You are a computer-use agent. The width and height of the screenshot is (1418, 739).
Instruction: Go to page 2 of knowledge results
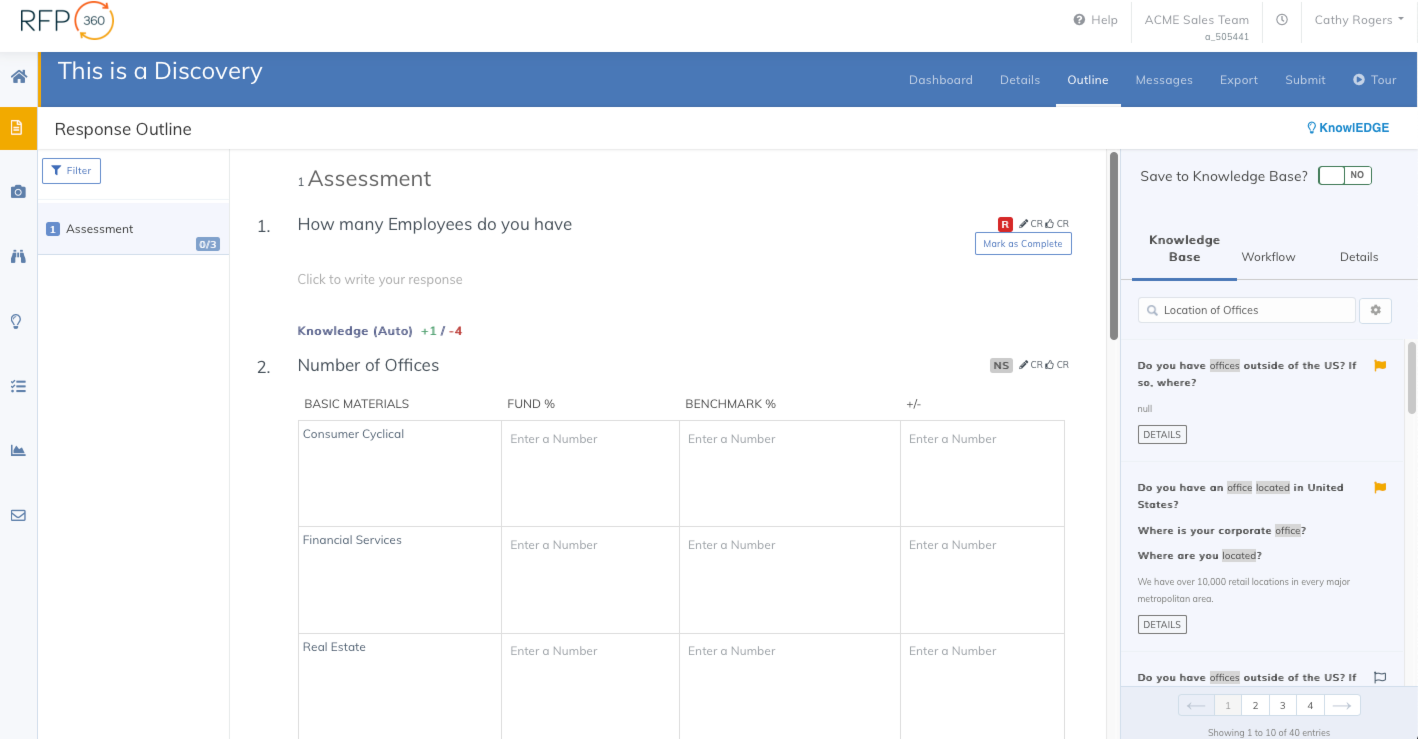(1255, 706)
